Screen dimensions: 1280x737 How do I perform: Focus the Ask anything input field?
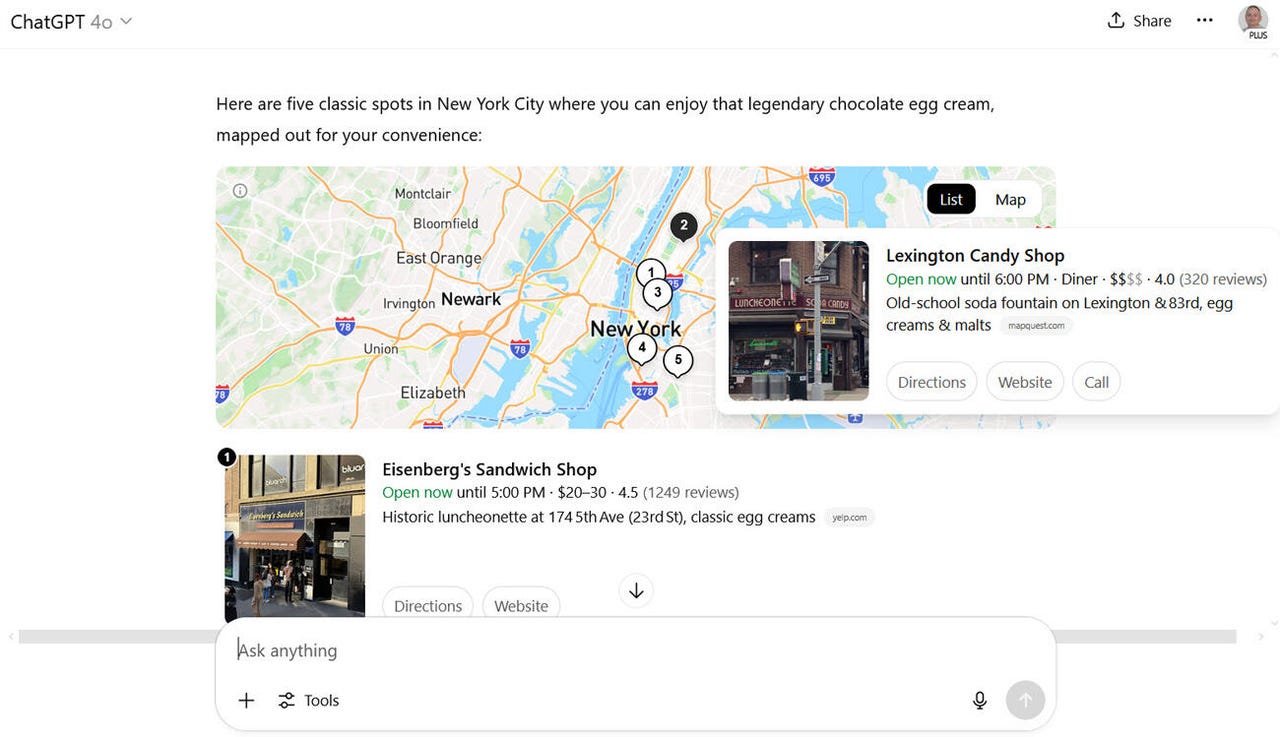[636, 650]
